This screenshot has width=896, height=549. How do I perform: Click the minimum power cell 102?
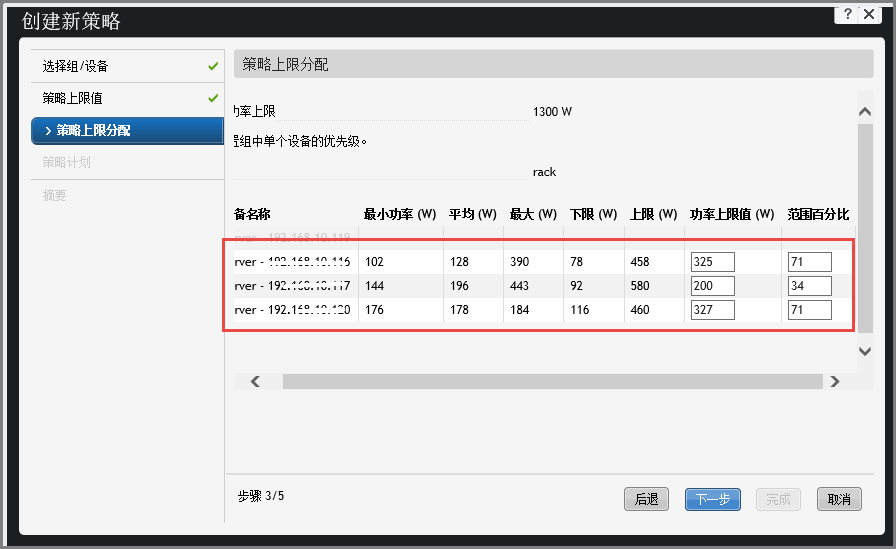click(x=374, y=262)
